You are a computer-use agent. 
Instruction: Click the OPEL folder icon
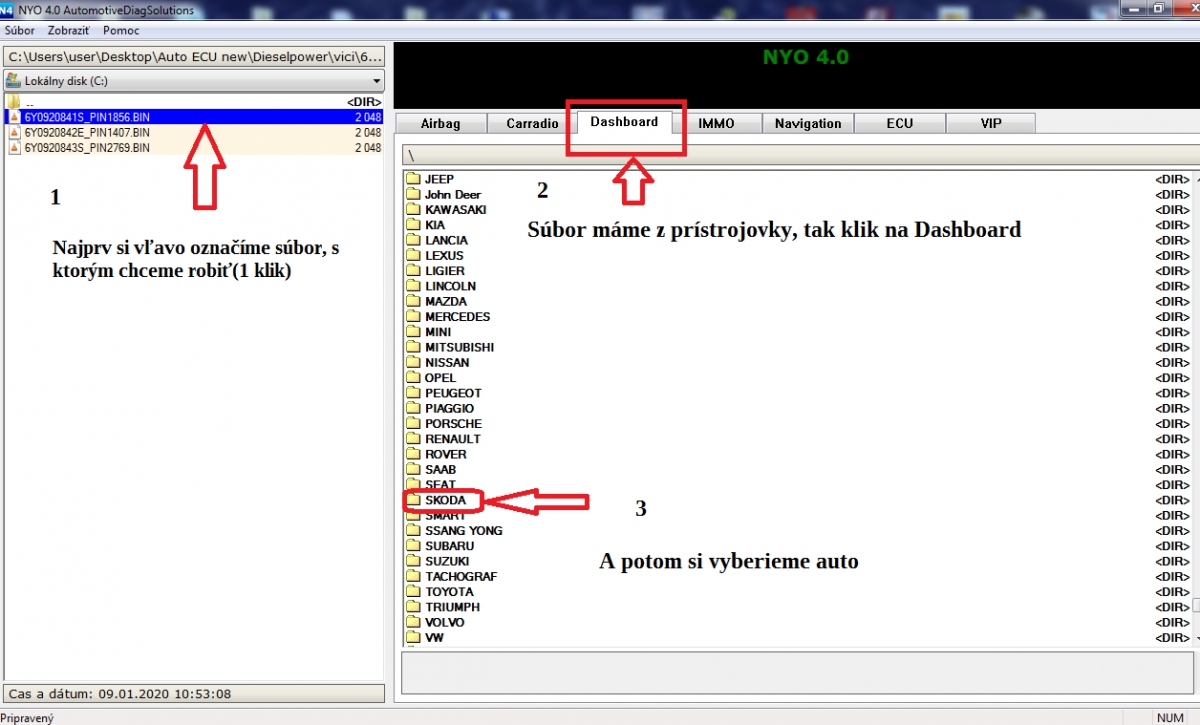click(x=413, y=377)
